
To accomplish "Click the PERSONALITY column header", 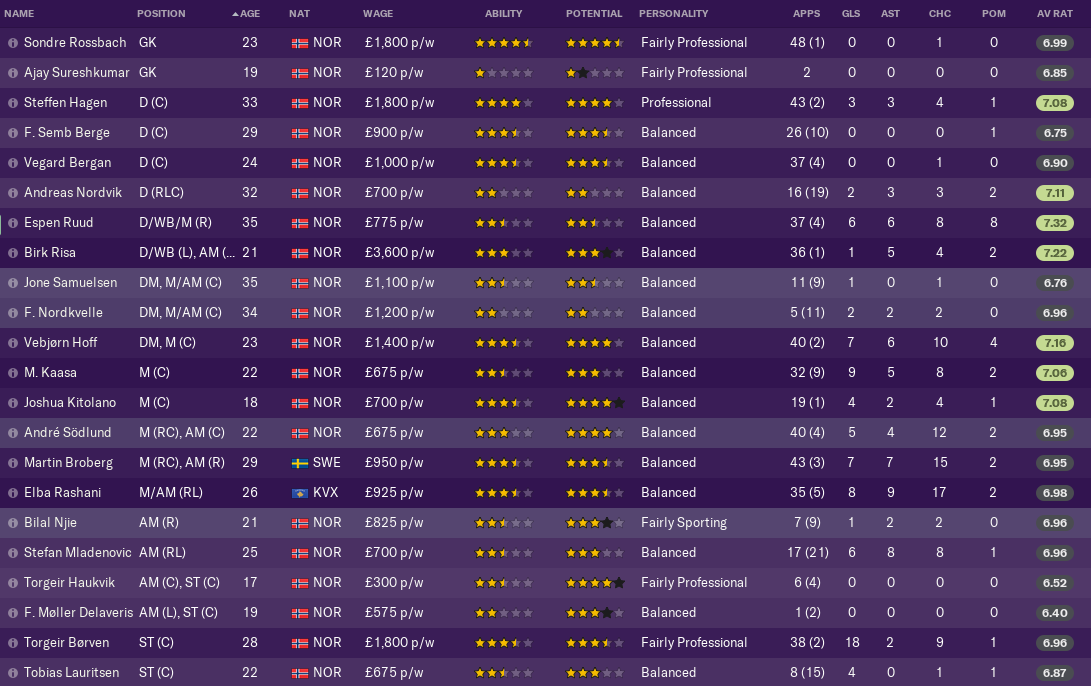I will 674,13.
